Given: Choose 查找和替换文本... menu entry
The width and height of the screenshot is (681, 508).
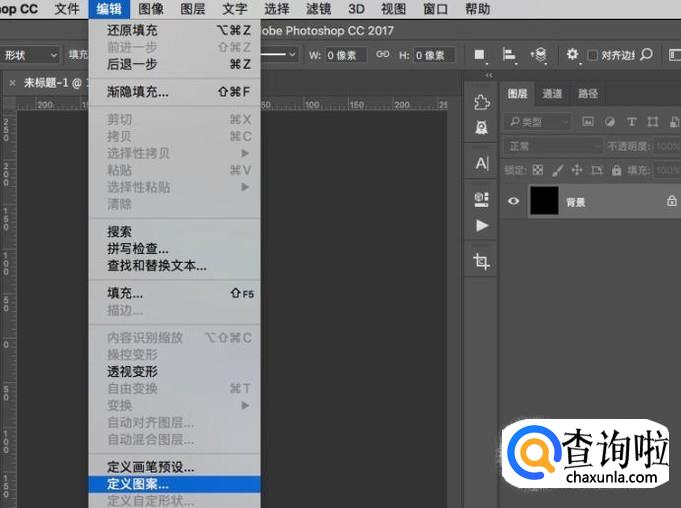Looking at the screenshot, I should (x=174, y=266).
